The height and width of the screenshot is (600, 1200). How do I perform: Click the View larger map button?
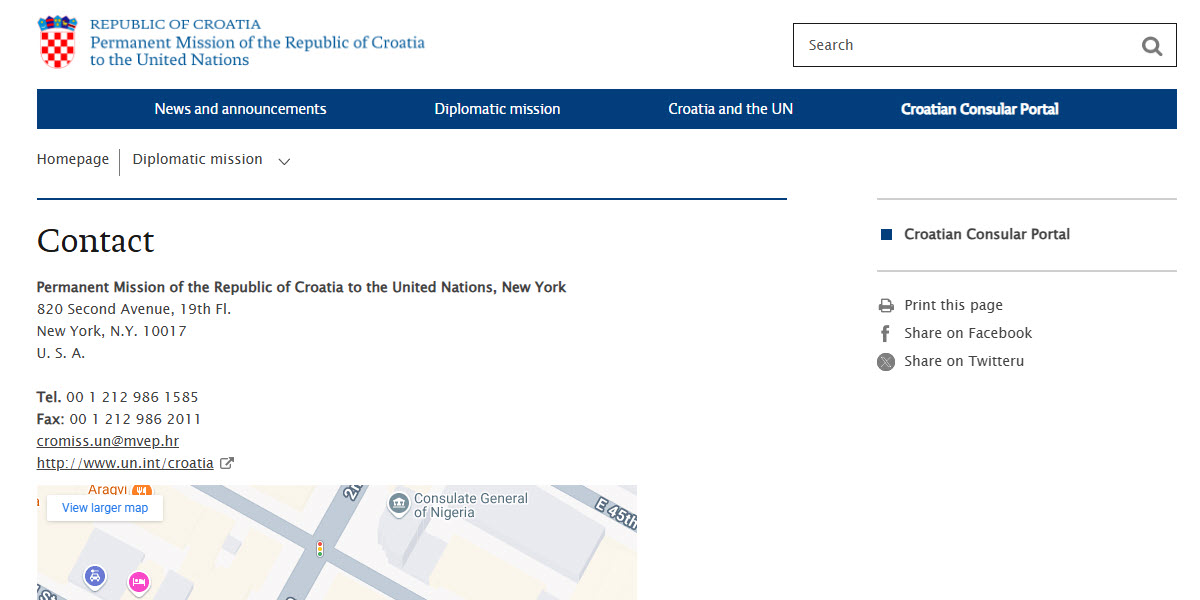click(x=105, y=508)
